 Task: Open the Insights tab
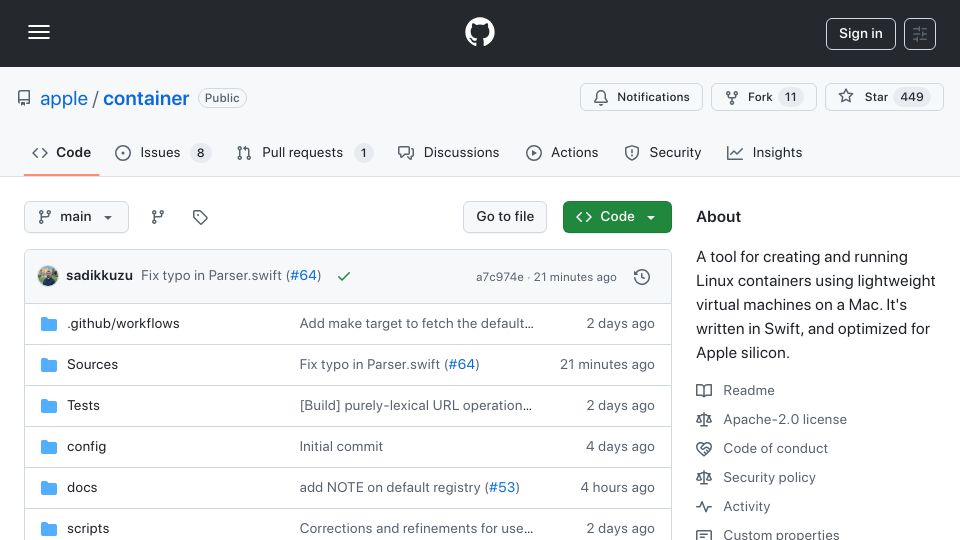coord(764,152)
